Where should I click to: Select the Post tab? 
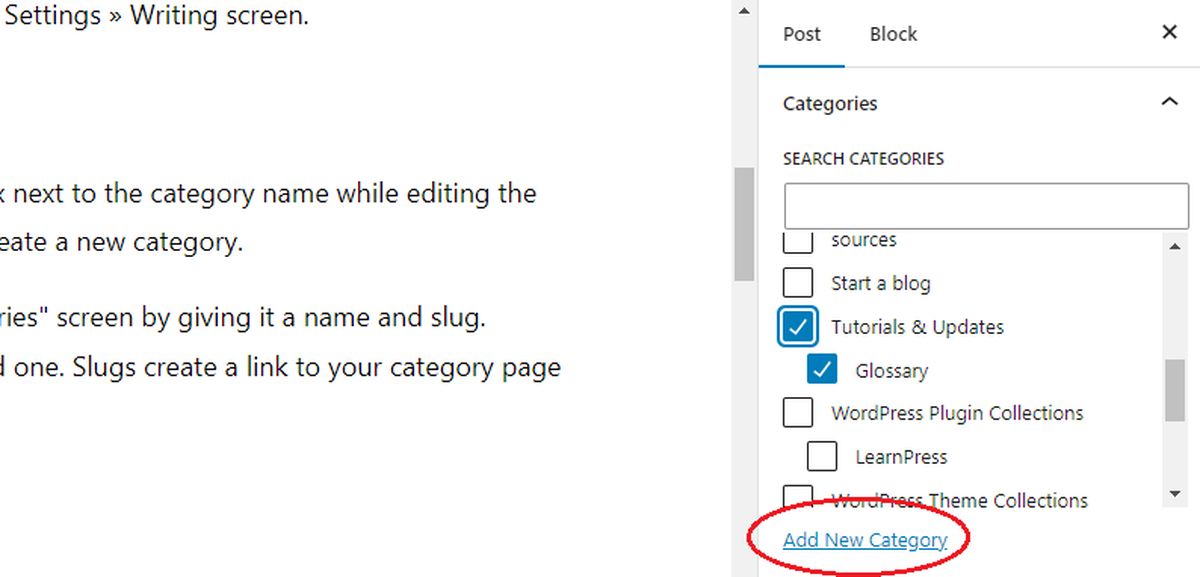[801, 33]
